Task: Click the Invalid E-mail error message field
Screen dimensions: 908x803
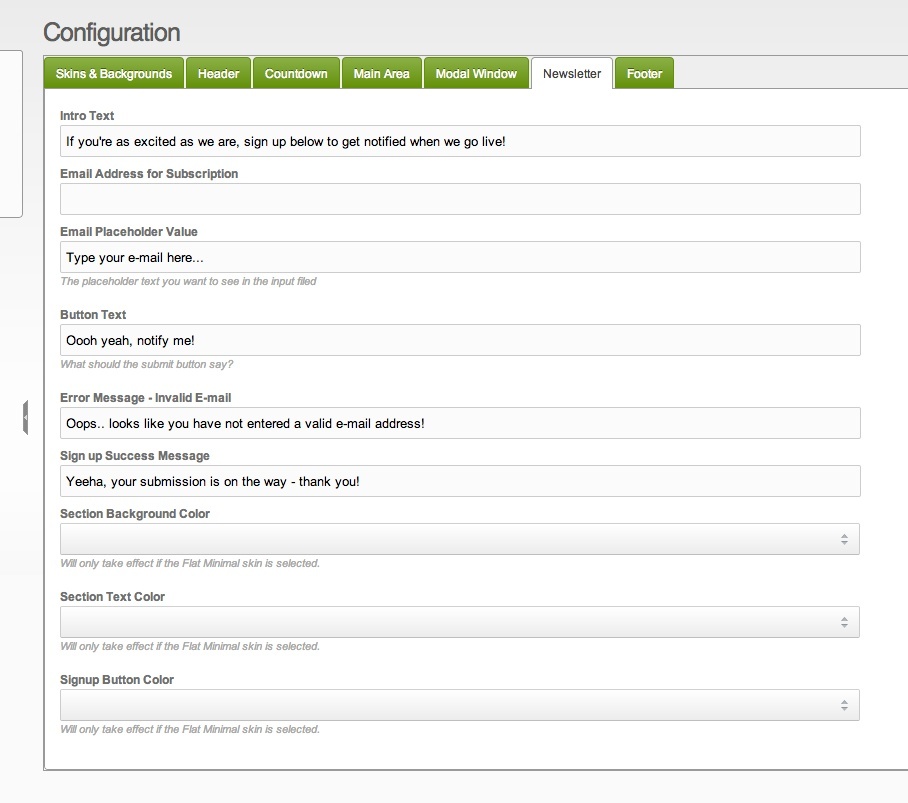Action: point(460,423)
